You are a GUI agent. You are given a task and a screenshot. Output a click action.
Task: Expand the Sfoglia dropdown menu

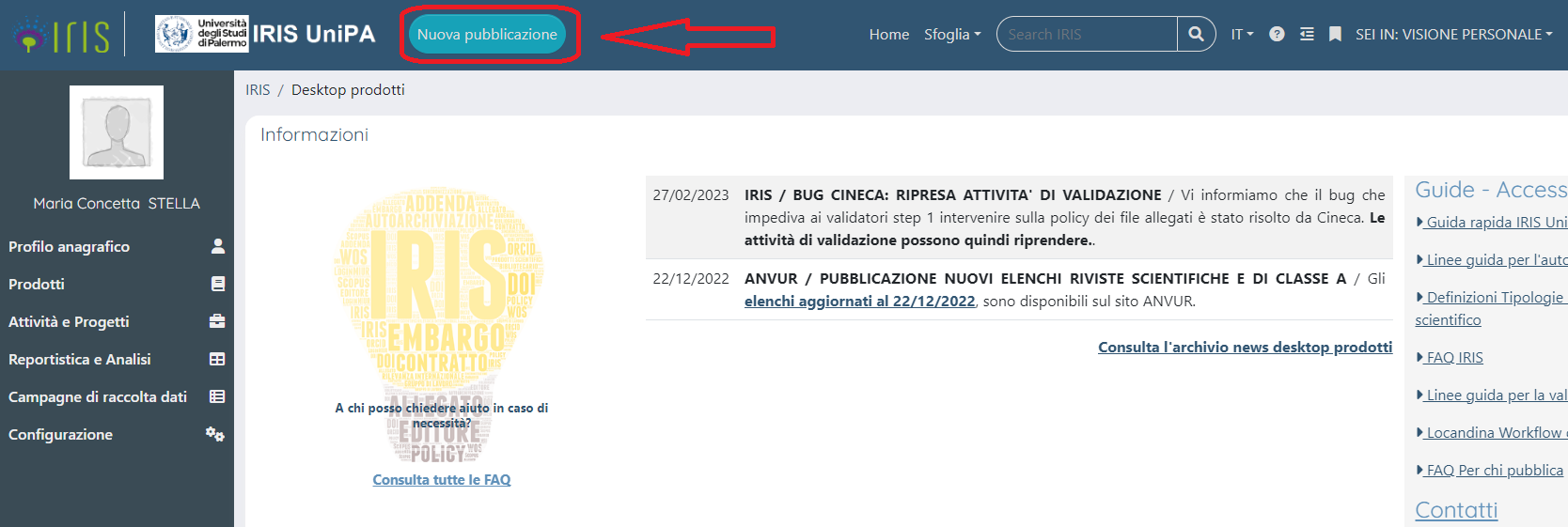pyautogui.click(x=951, y=34)
